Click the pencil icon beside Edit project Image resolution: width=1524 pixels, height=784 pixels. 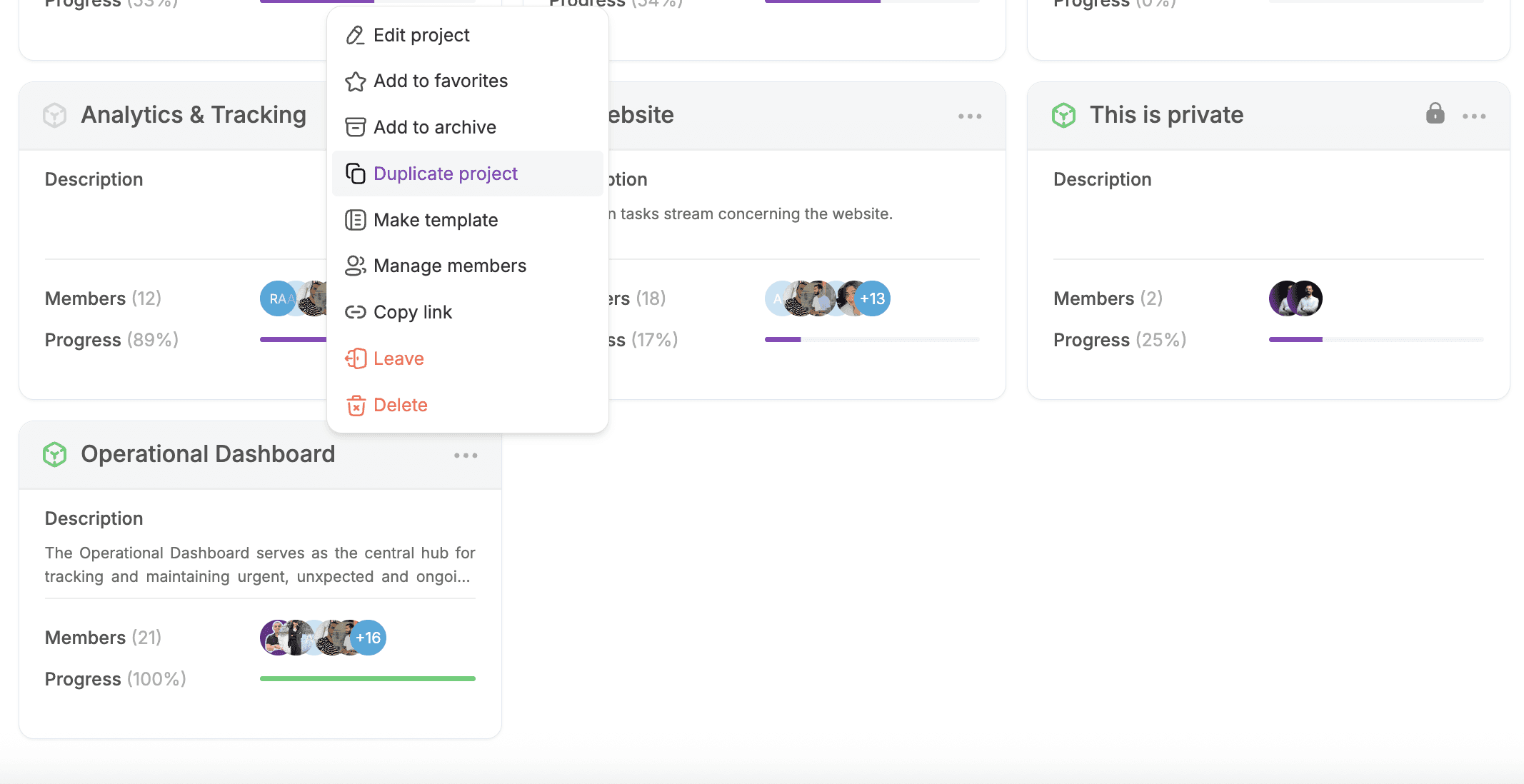click(355, 35)
